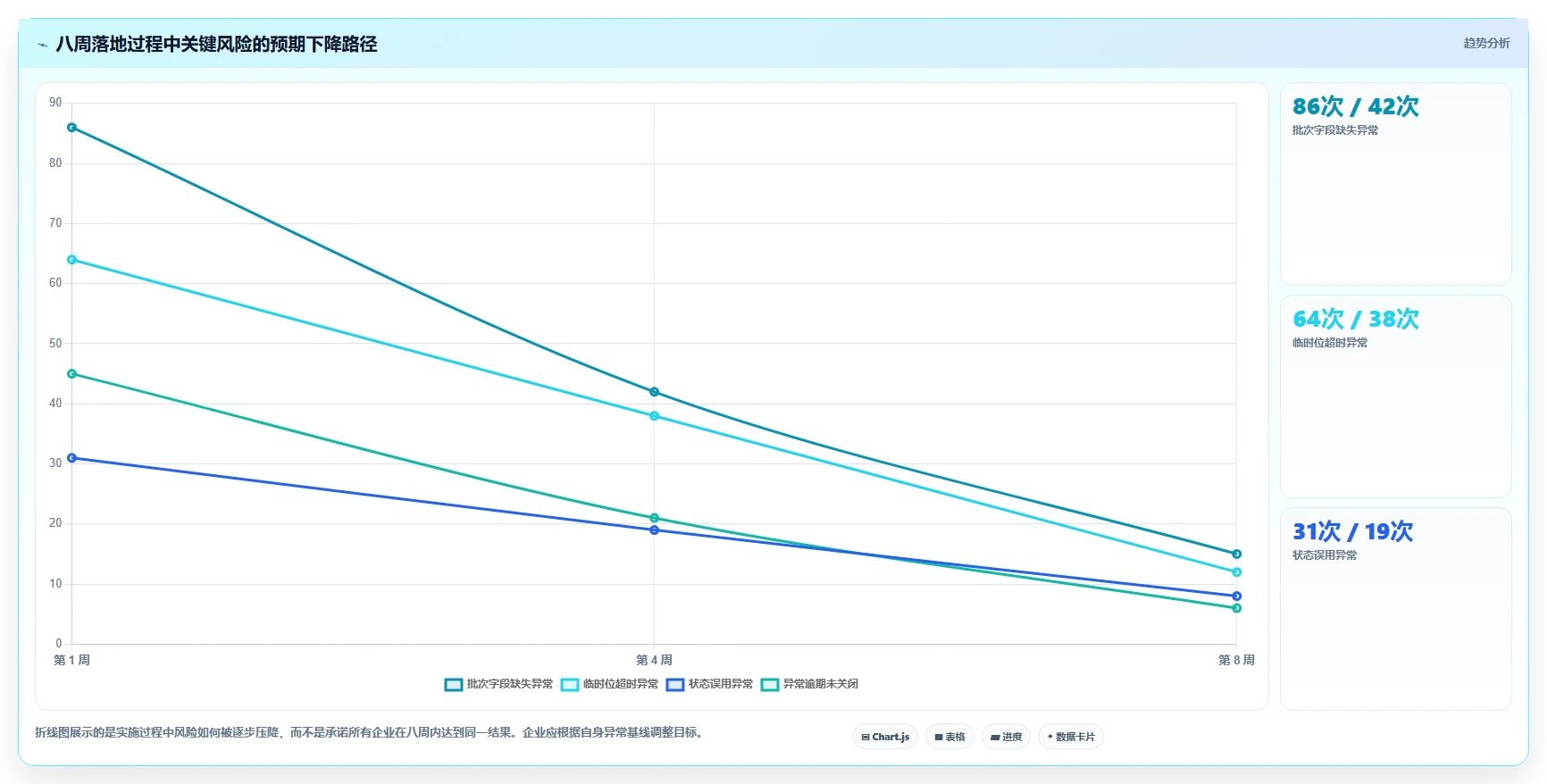Select the 批次字段缺失异常 point at 第 4 周 (42)

pyautogui.click(x=654, y=392)
